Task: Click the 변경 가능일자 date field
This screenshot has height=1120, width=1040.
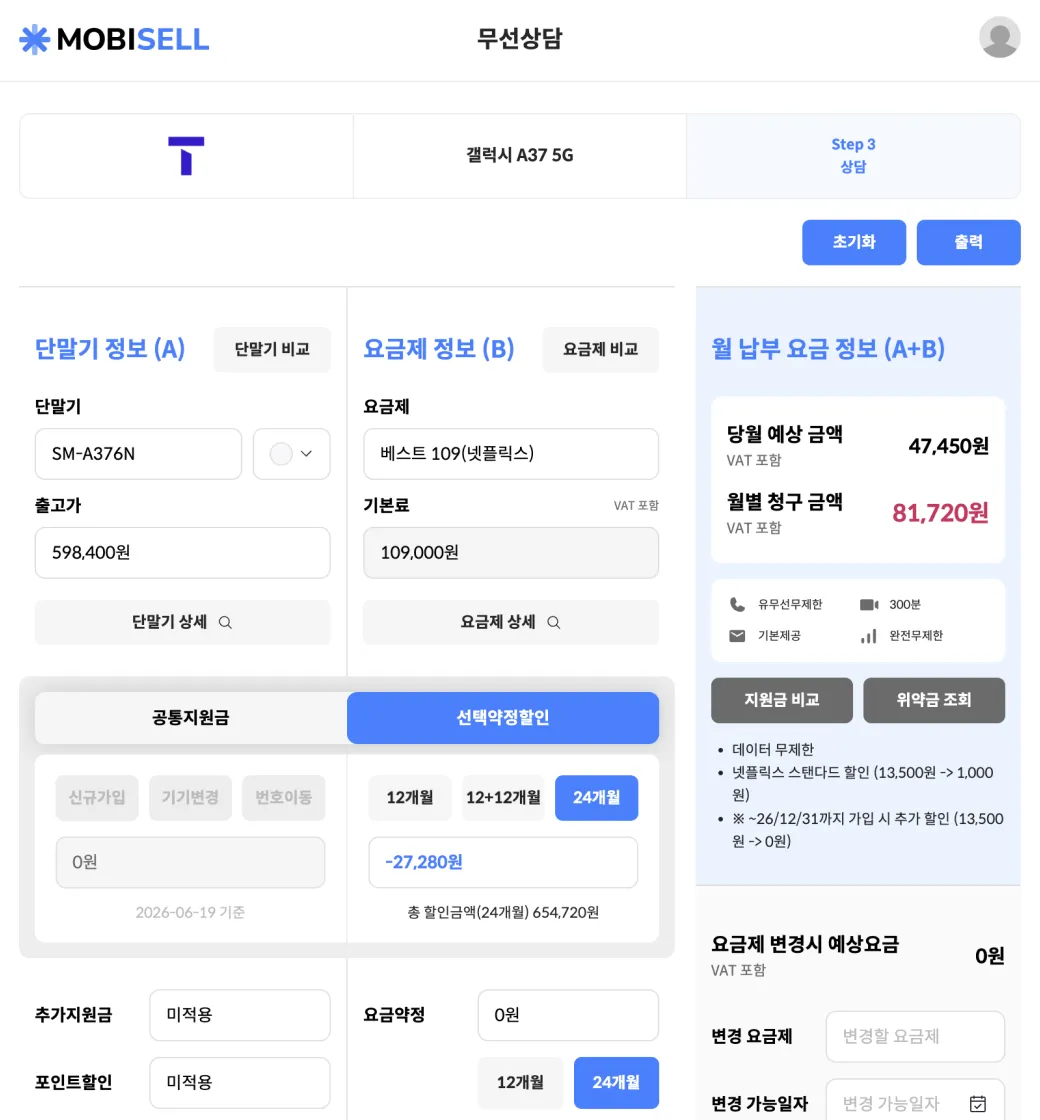Action: (x=915, y=1102)
